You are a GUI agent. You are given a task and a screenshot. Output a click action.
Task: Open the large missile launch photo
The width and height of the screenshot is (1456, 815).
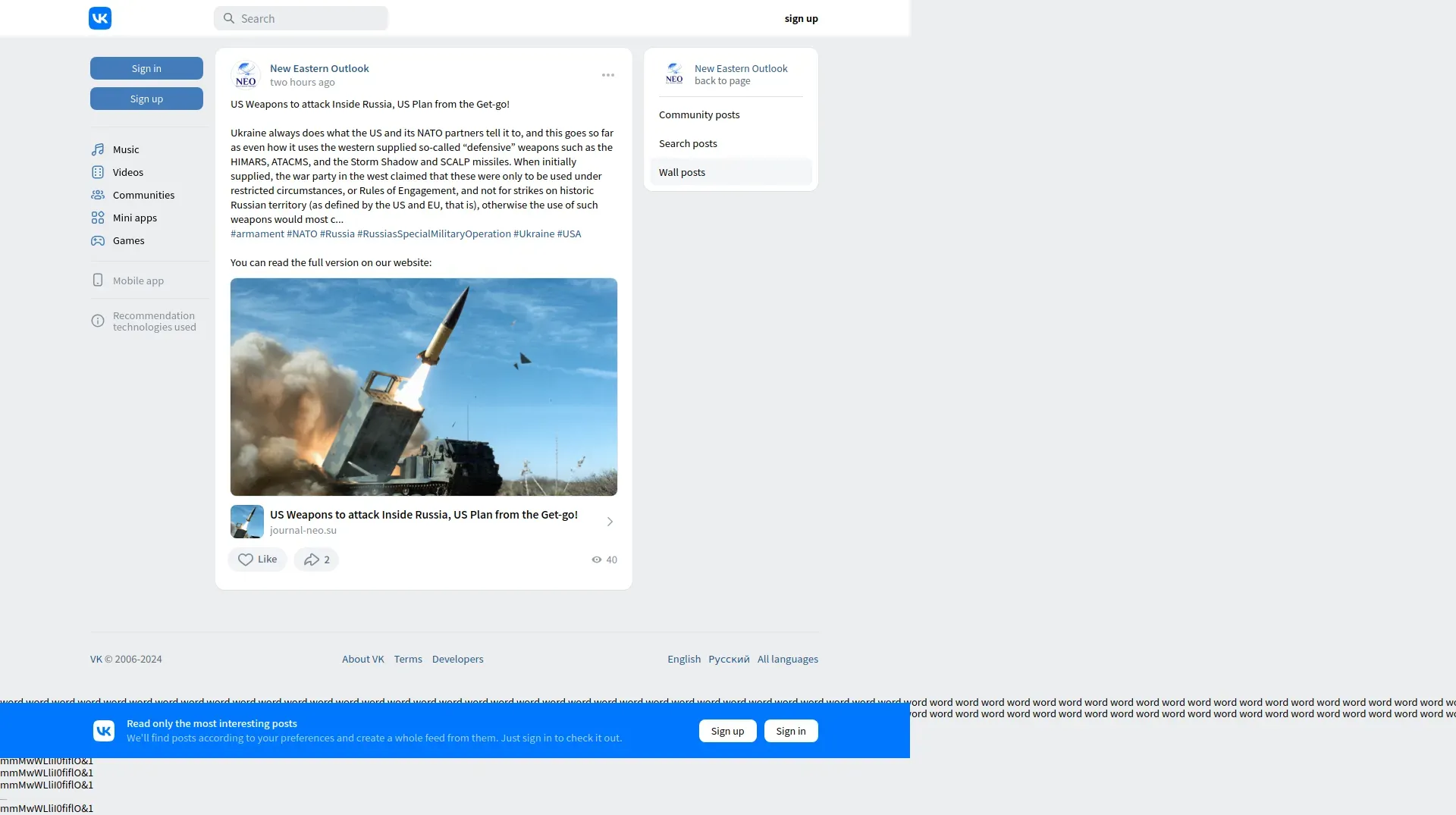pos(424,387)
